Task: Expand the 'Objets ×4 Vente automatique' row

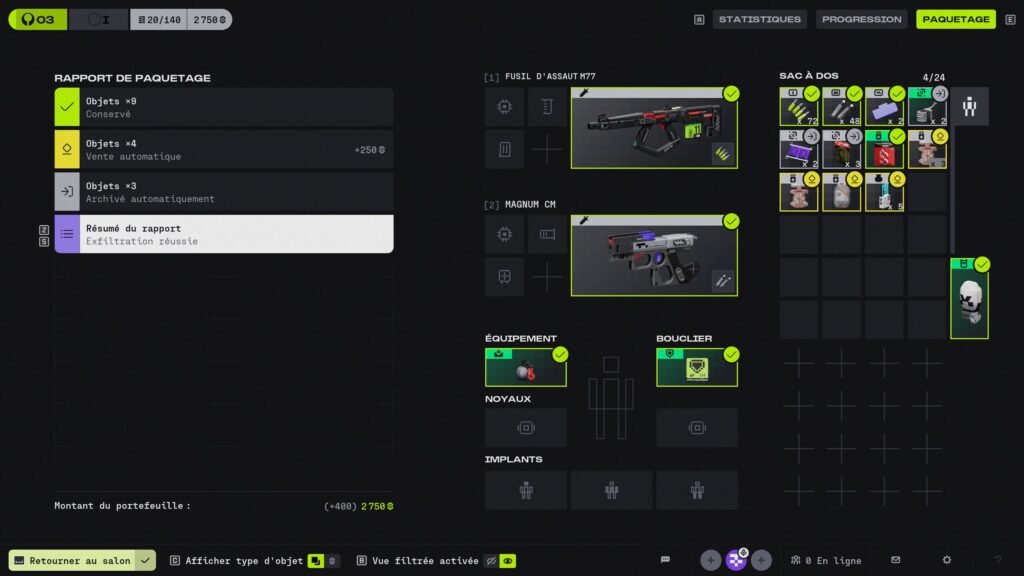Action: [223, 150]
